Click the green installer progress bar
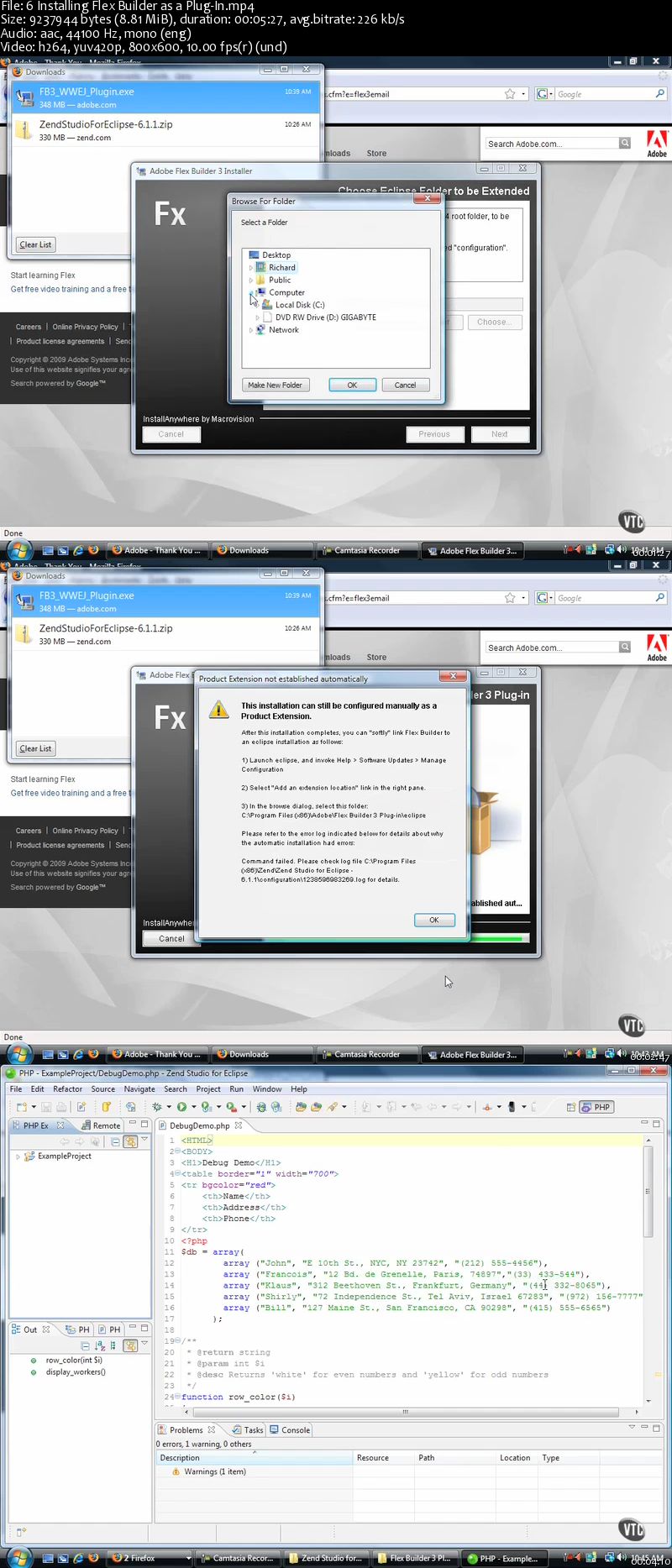Viewport: 672px width, 1568px height. click(x=499, y=938)
